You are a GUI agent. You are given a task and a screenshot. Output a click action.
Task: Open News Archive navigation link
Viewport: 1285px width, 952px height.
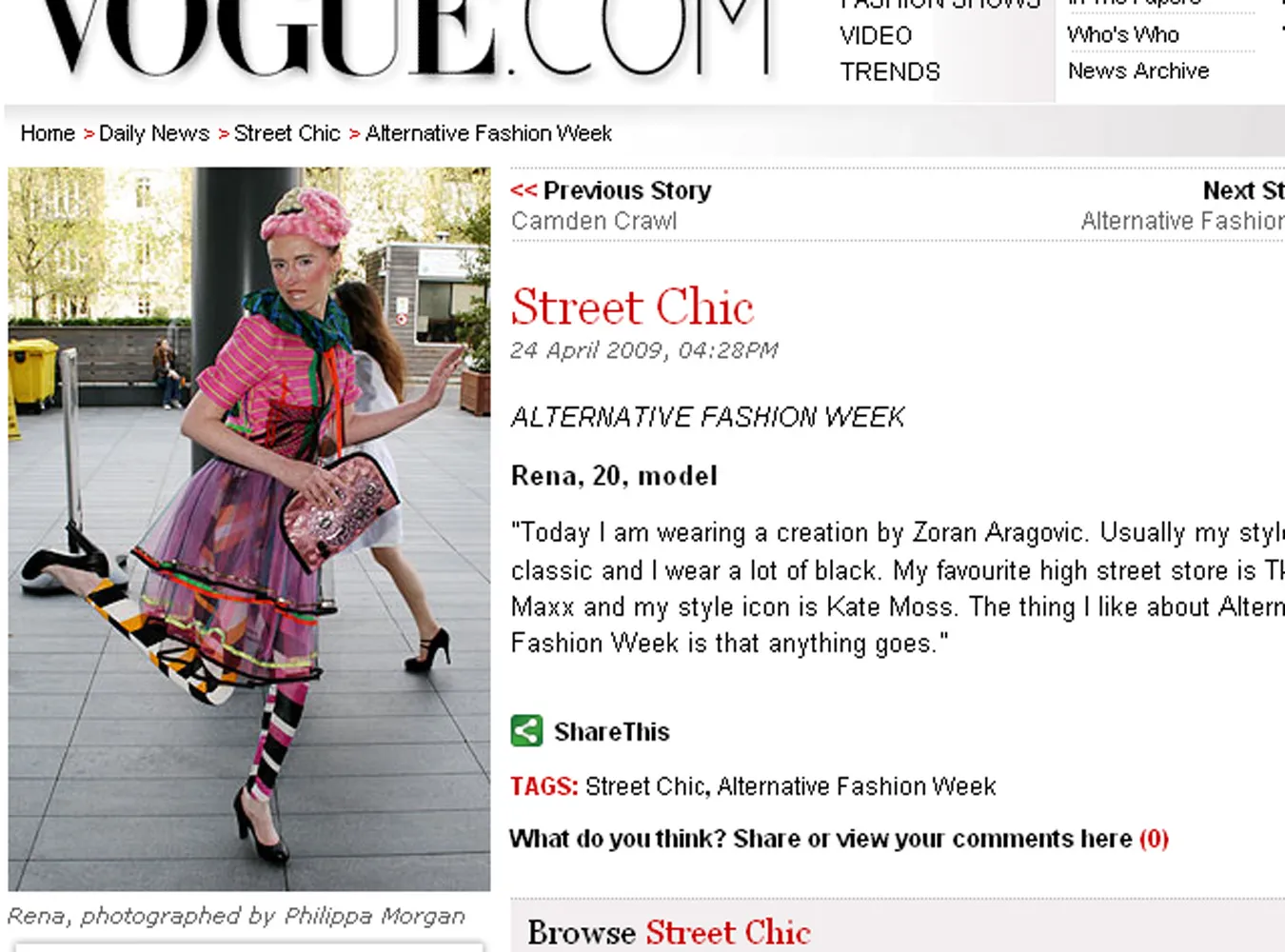point(1138,70)
